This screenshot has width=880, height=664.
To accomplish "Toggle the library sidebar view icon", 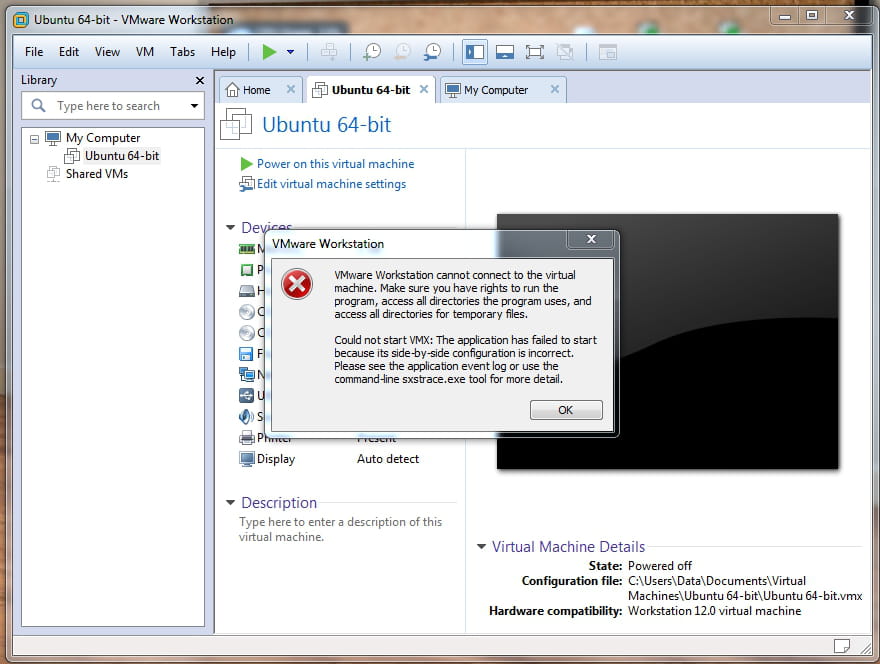I will click(475, 52).
